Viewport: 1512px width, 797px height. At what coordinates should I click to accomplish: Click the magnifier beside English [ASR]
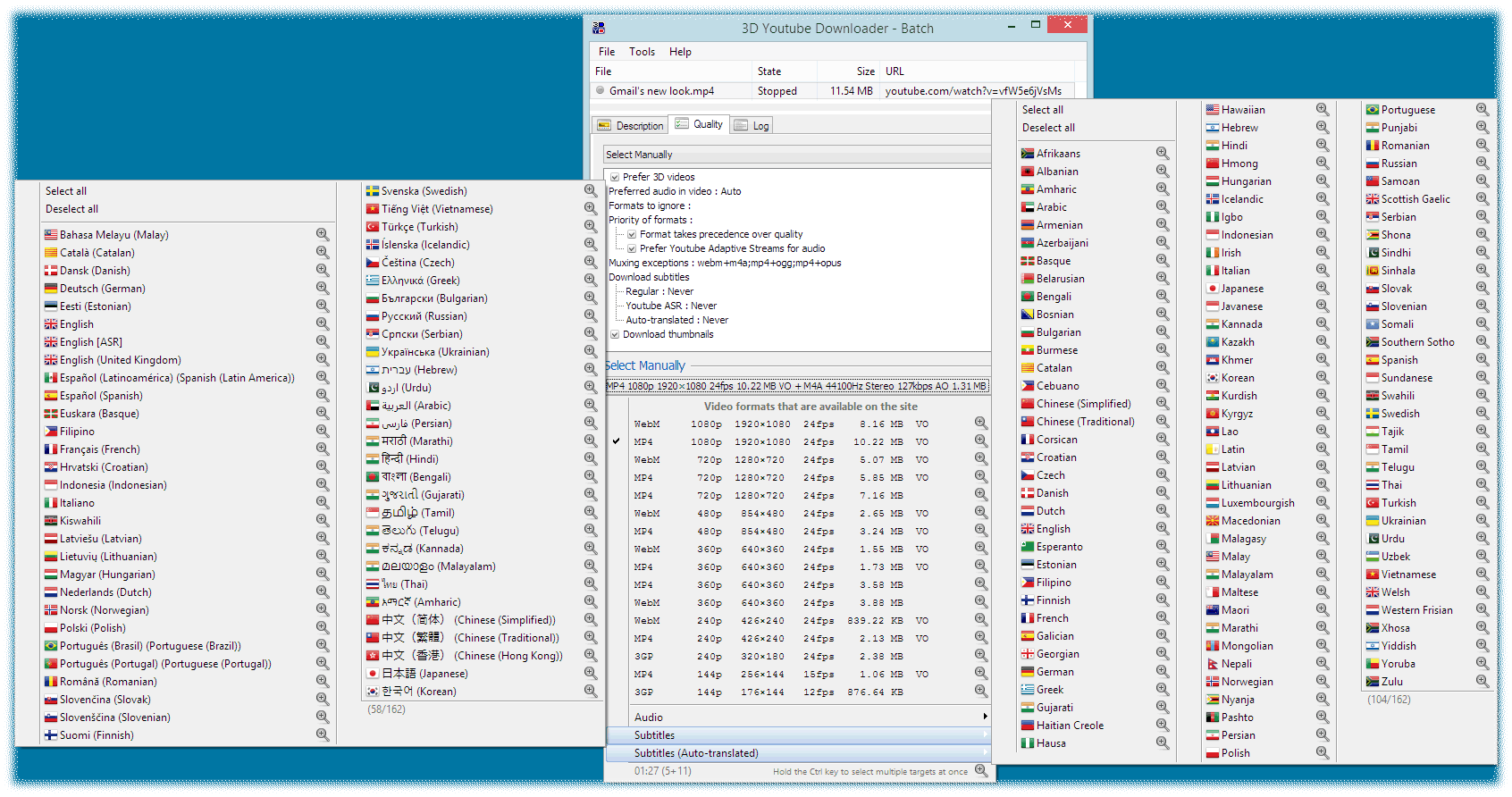coord(322,342)
